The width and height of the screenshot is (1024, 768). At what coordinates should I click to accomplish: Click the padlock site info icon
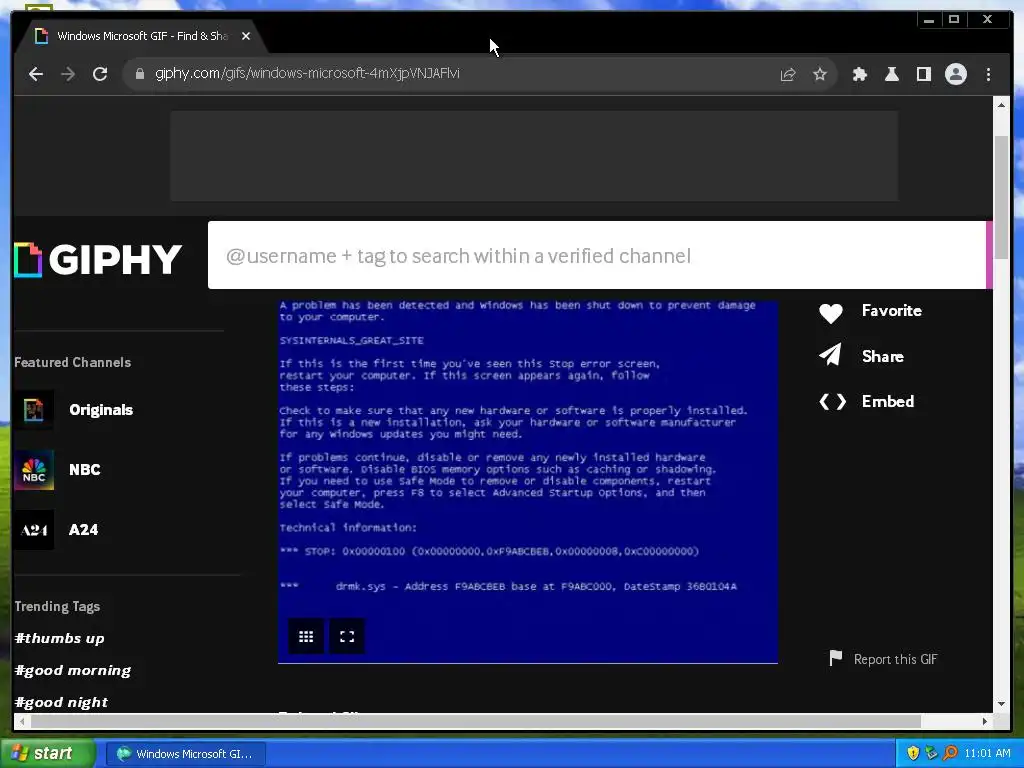click(x=139, y=74)
